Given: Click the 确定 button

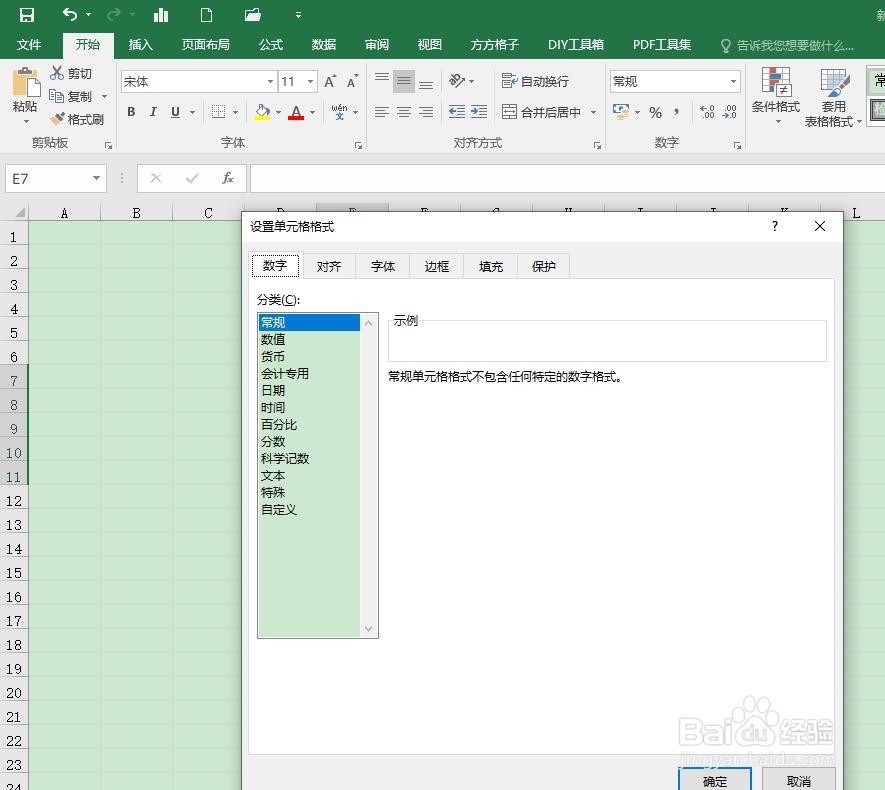Looking at the screenshot, I should coord(714,780).
